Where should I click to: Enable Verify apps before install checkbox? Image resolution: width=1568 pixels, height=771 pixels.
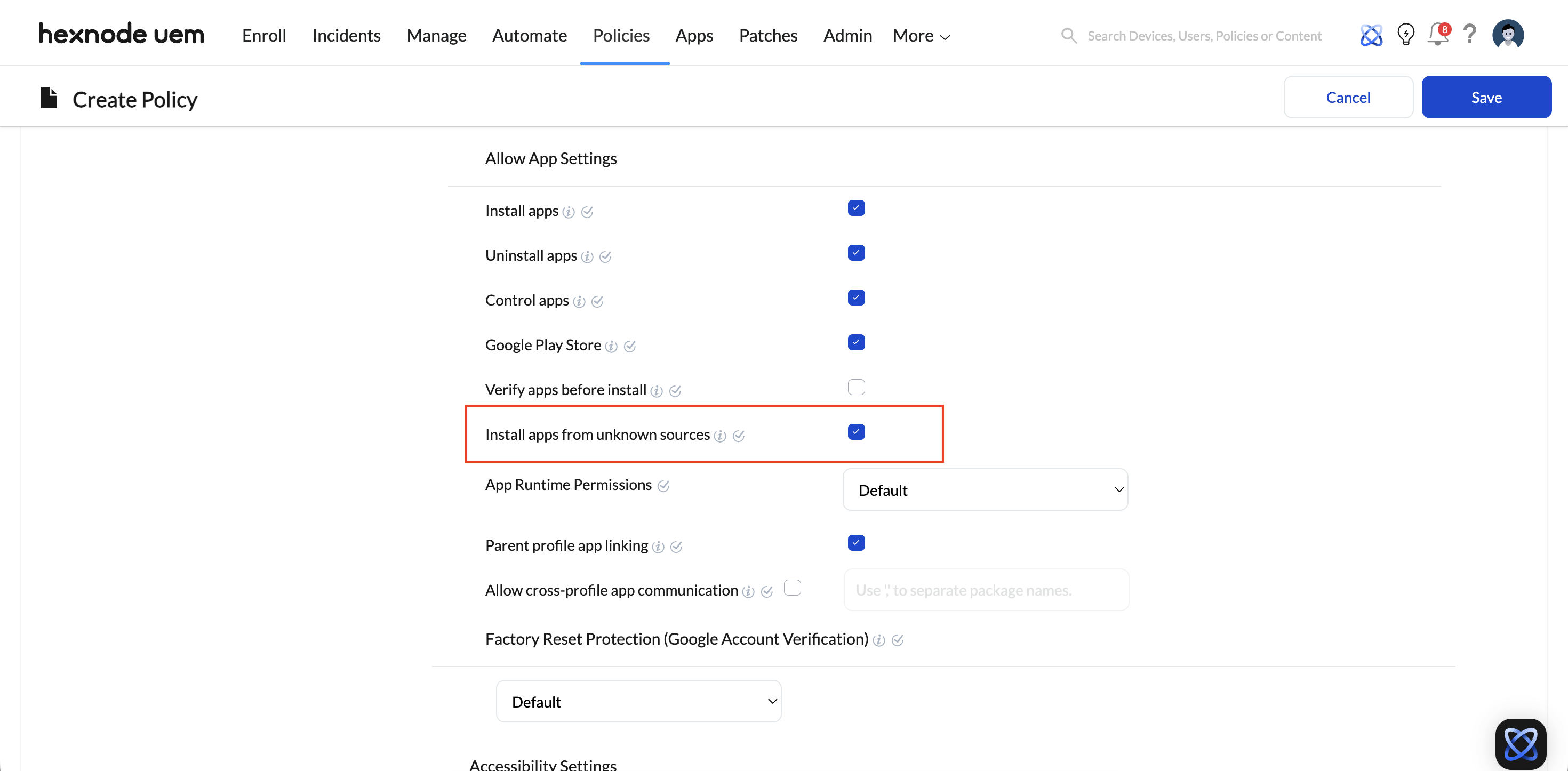[856, 387]
